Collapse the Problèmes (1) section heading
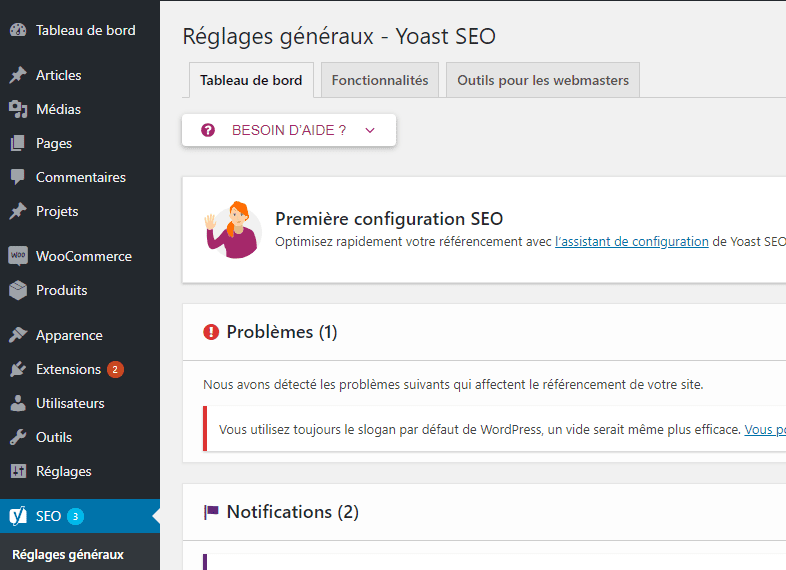Image resolution: width=786 pixels, height=570 pixels. point(282,332)
